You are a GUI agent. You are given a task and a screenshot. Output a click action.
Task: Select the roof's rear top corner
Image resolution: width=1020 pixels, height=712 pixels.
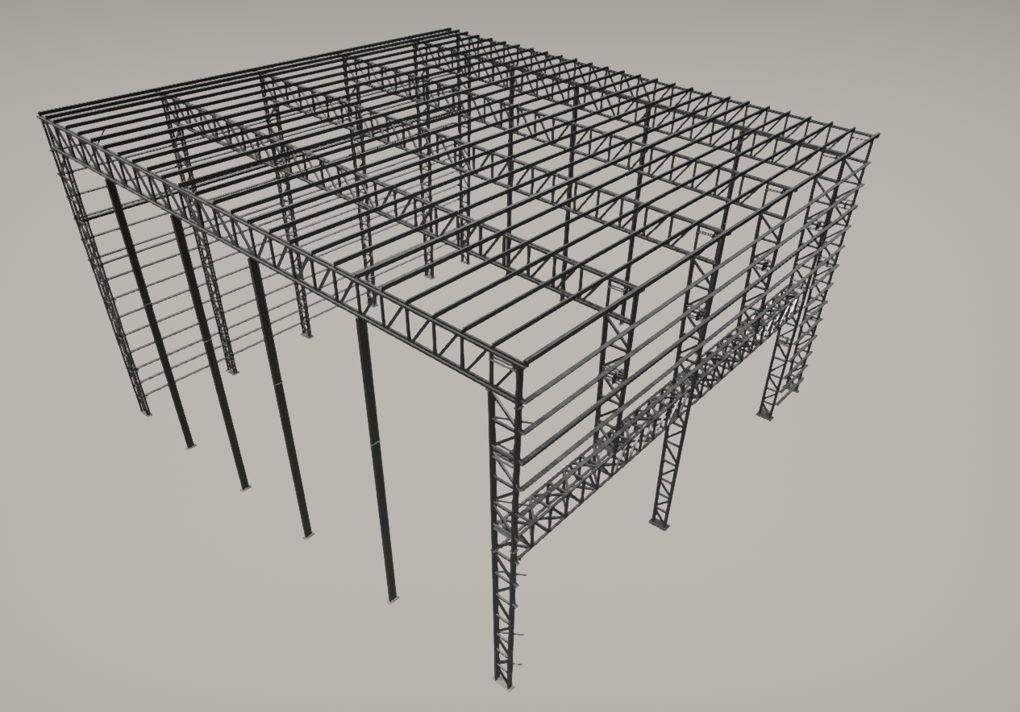click(x=450, y=32)
